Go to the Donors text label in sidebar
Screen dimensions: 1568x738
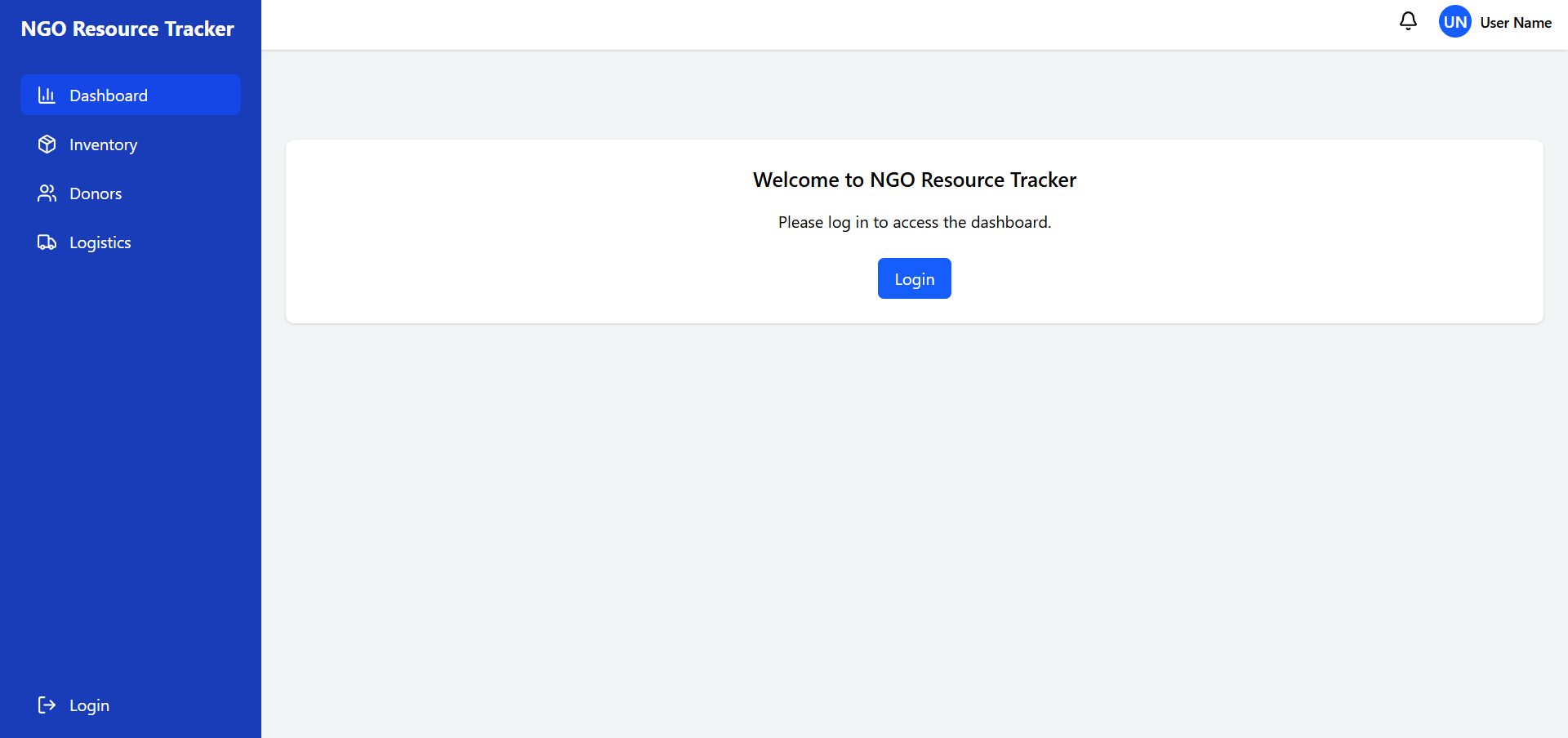pos(96,193)
